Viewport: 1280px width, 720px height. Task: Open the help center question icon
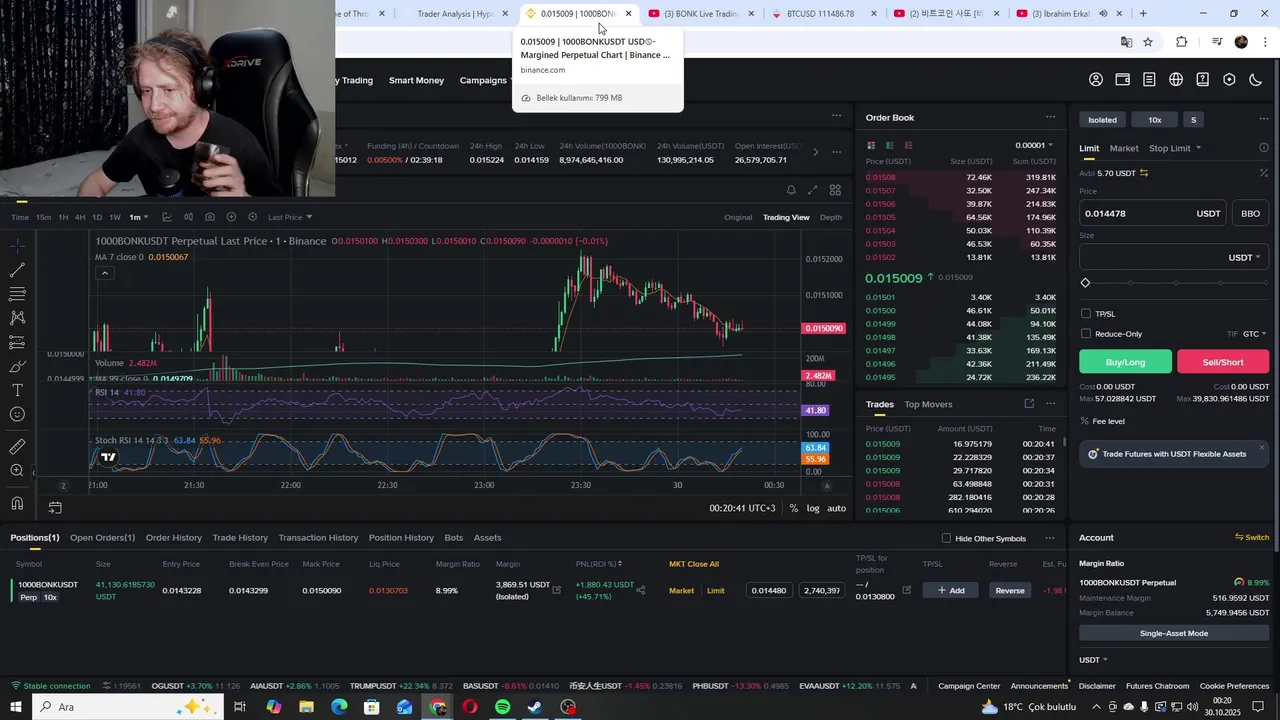[1203, 80]
